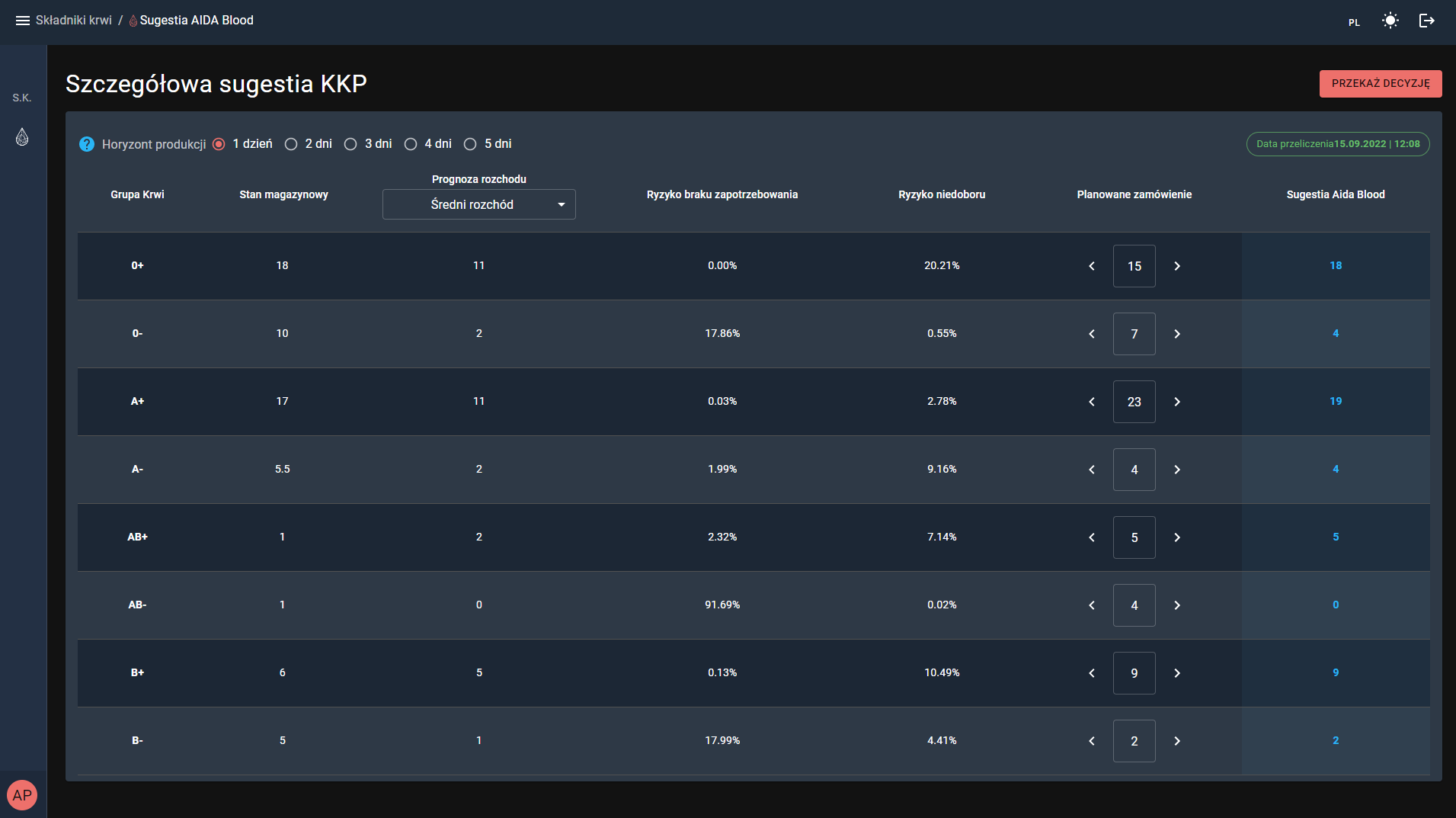
Task: Click the AB+ blood group label
Action: 137,537
